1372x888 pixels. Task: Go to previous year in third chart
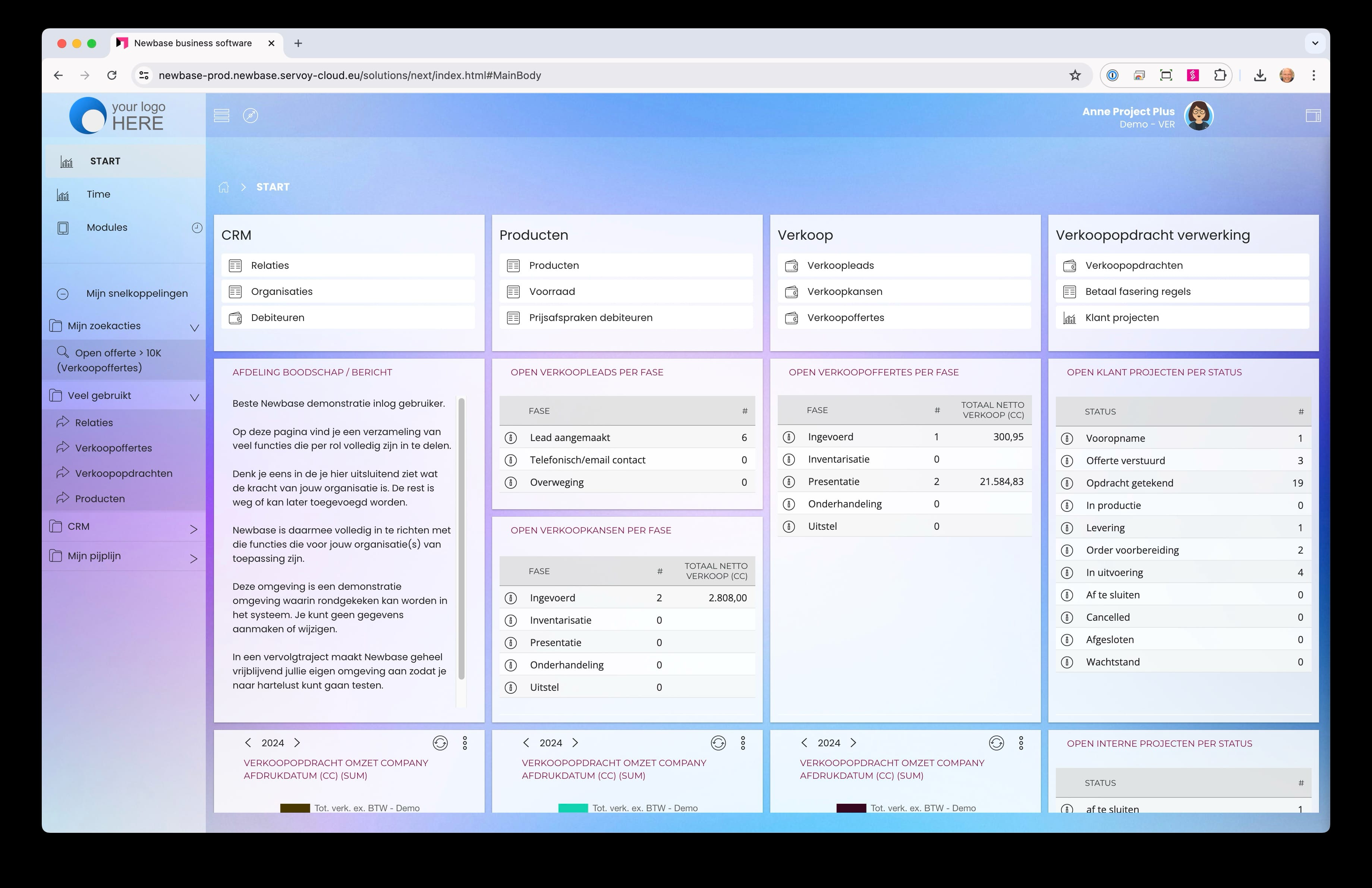[x=804, y=743]
